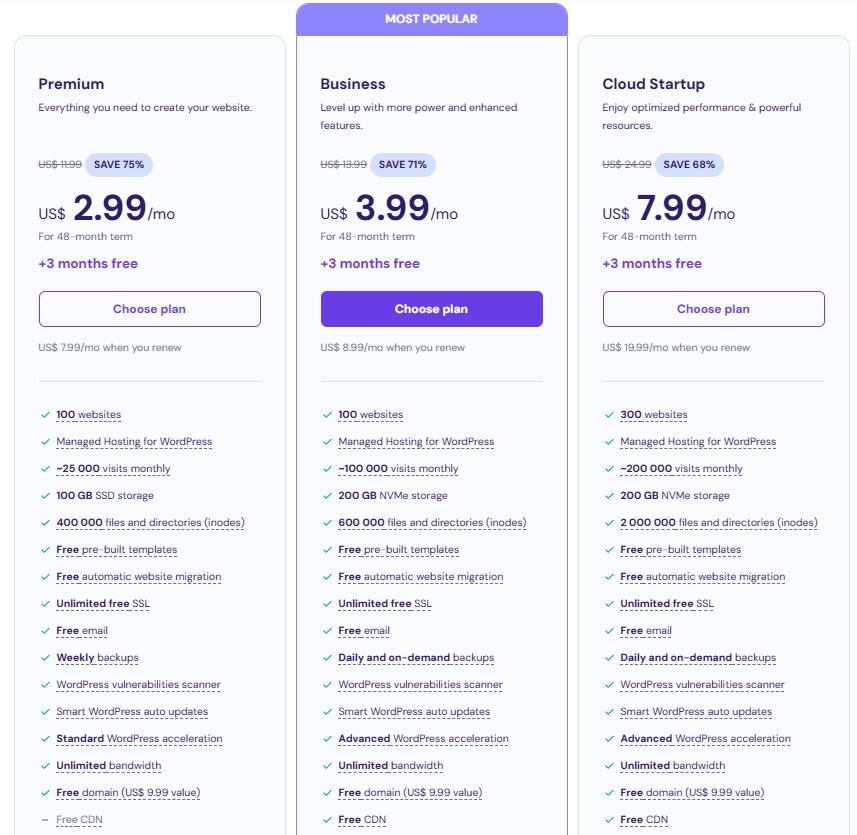Click checkmark icon next to Business 200 GB NVMe storage
The height and width of the screenshot is (835, 857).
point(327,496)
